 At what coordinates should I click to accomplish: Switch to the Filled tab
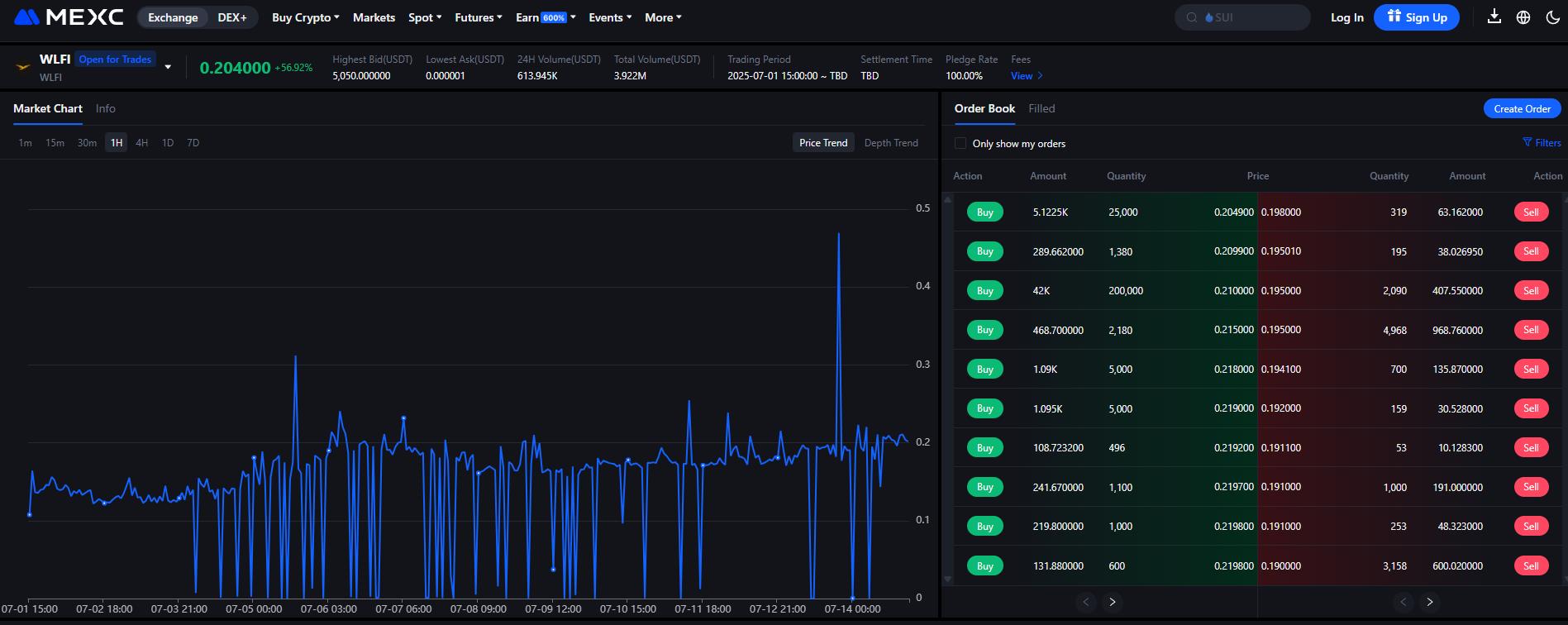click(1041, 108)
